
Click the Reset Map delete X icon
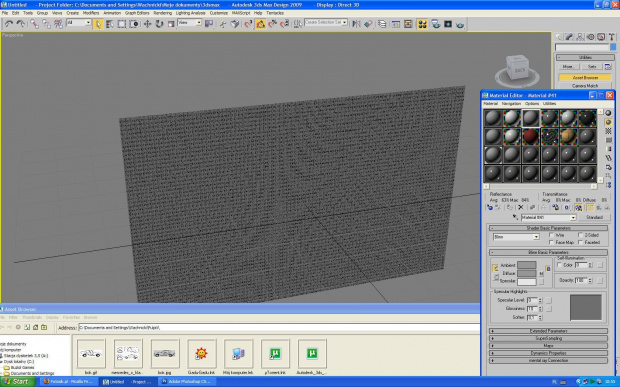coord(521,208)
